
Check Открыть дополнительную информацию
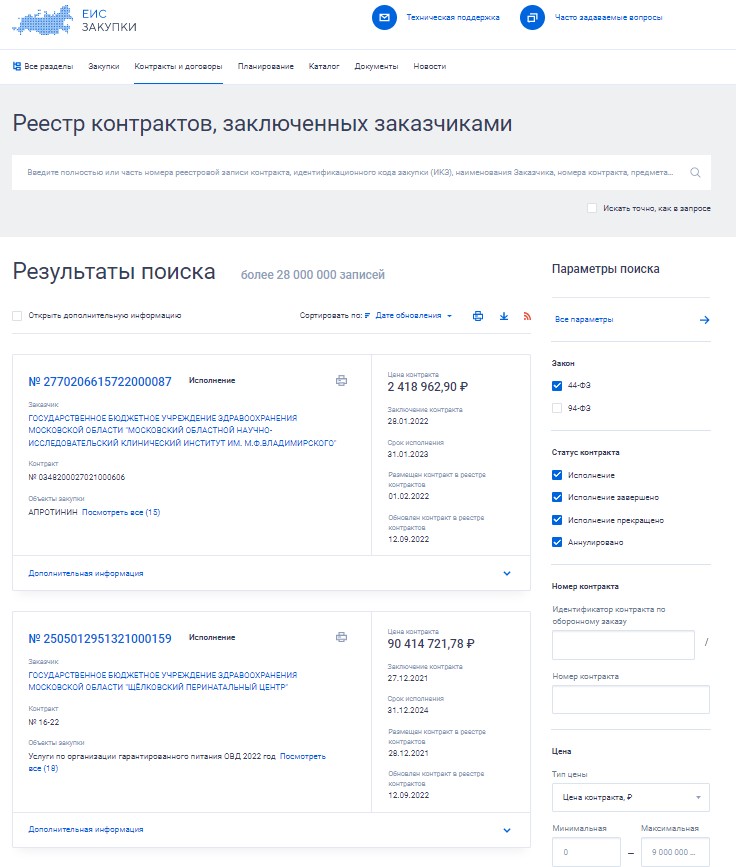[x=17, y=316]
